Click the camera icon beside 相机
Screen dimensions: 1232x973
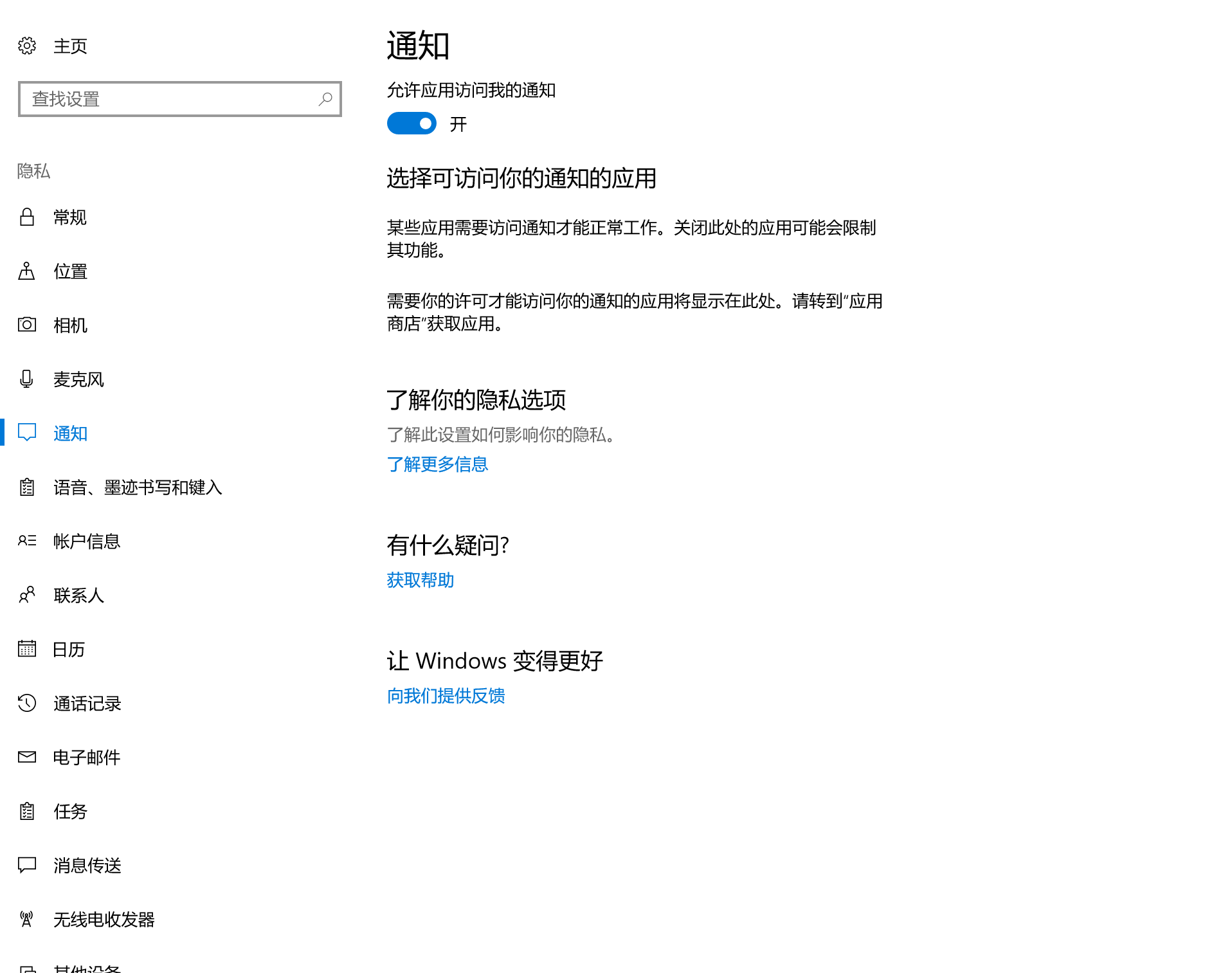tap(27, 324)
